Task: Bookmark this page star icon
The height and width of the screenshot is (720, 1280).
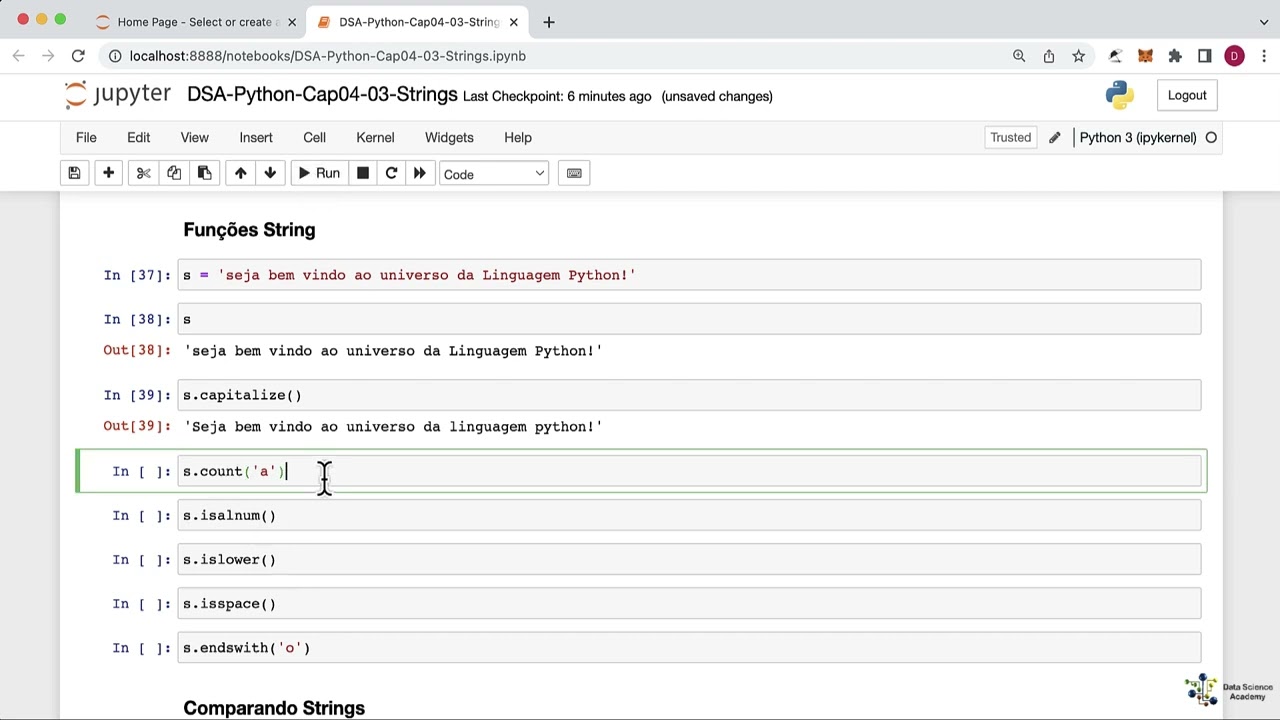Action: [1079, 56]
